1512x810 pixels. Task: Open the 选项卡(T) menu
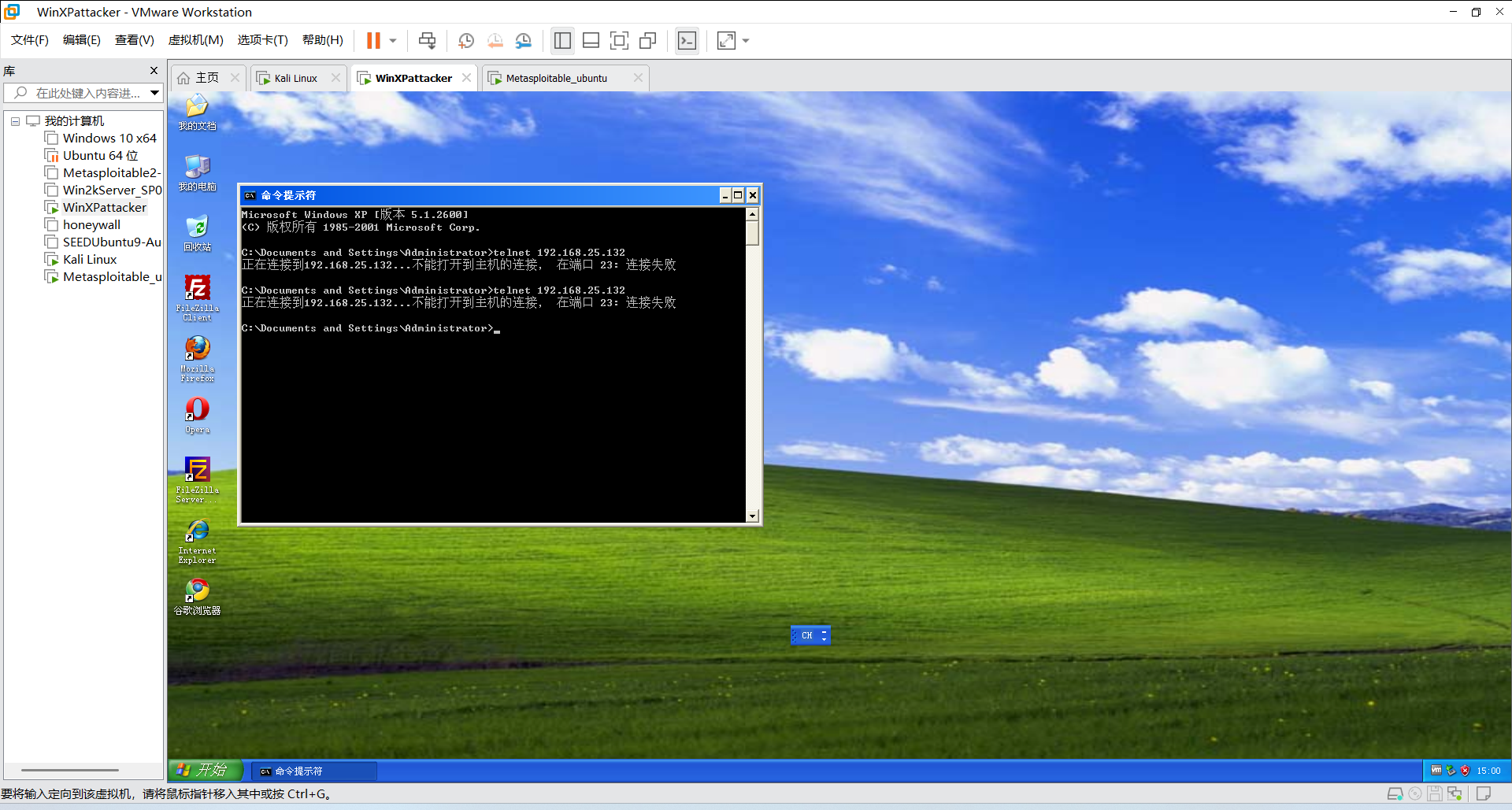[263, 40]
